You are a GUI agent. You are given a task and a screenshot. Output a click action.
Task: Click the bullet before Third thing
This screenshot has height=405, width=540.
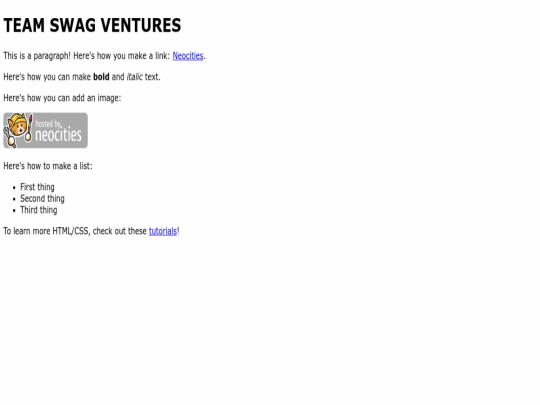coord(14,211)
